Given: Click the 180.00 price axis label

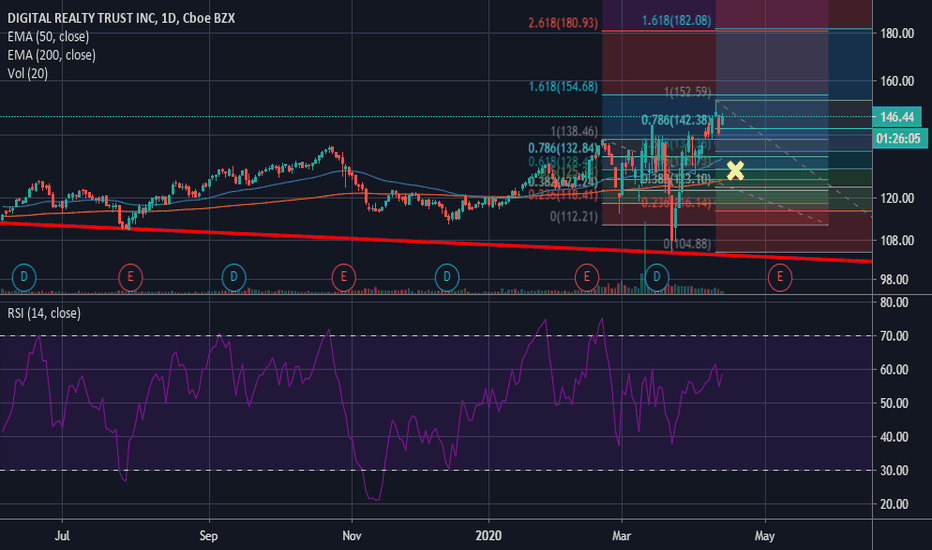Looking at the screenshot, I should tap(897, 33).
